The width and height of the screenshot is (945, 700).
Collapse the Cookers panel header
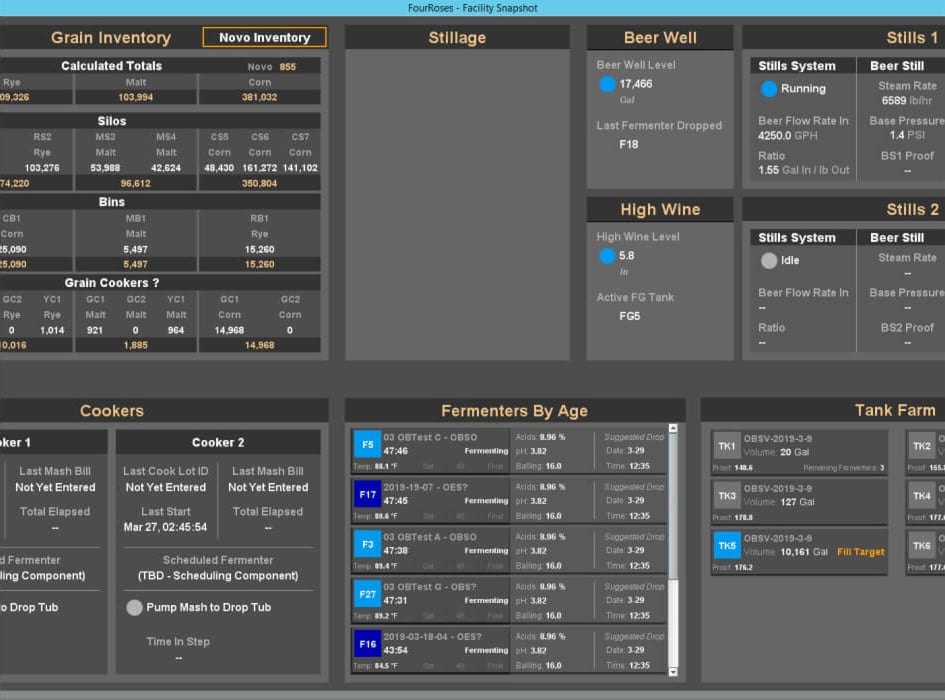click(x=112, y=410)
